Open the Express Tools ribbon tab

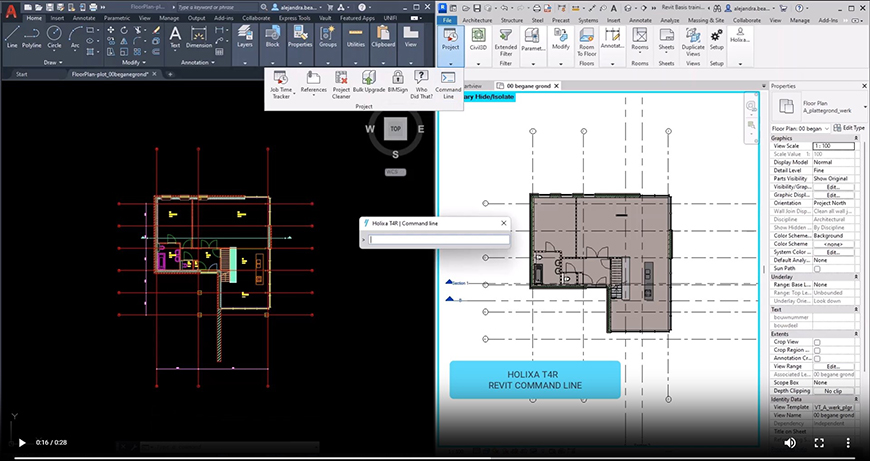(295, 18)
